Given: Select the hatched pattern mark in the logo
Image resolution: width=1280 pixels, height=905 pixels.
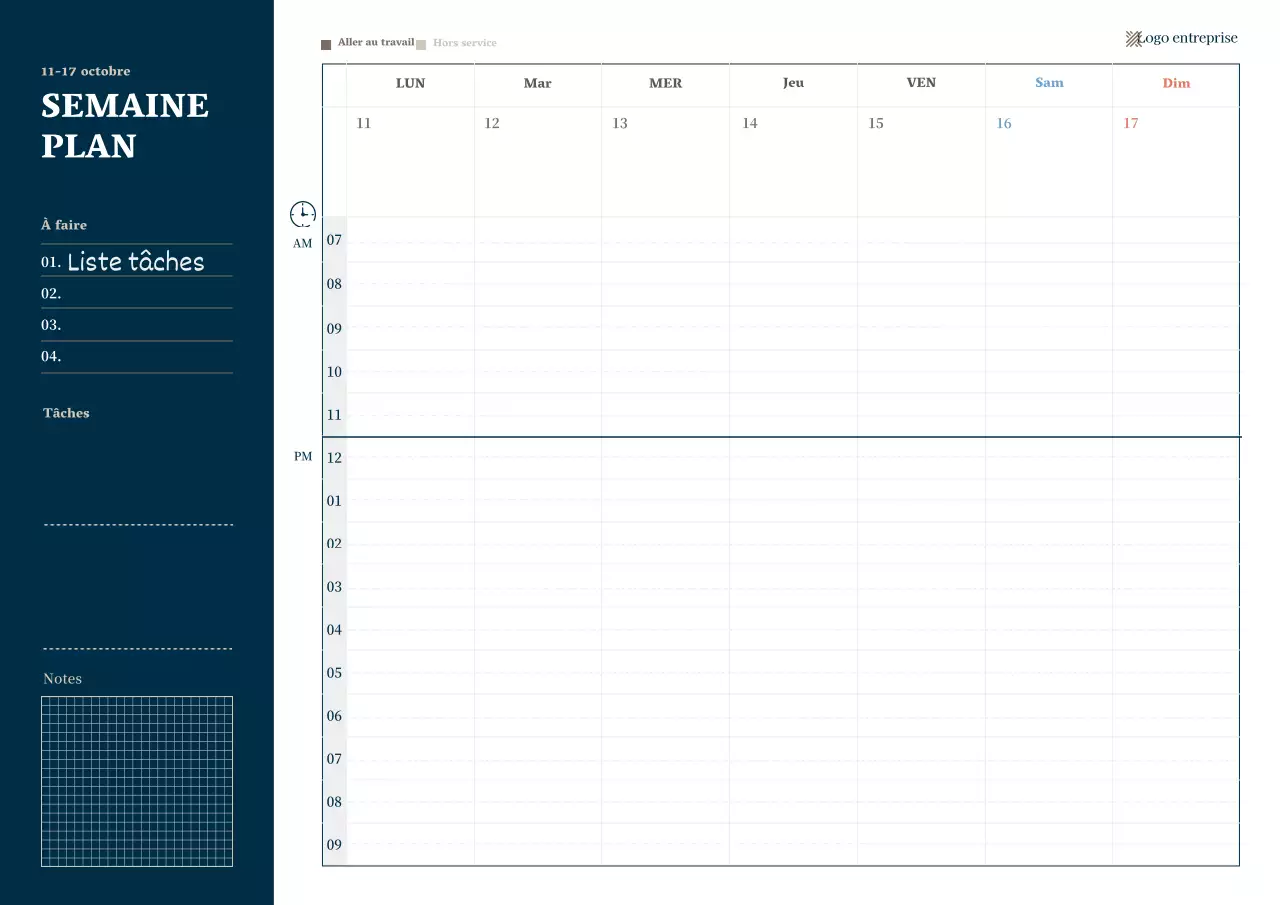Looking at the screenshot, I should (1133, 38).
